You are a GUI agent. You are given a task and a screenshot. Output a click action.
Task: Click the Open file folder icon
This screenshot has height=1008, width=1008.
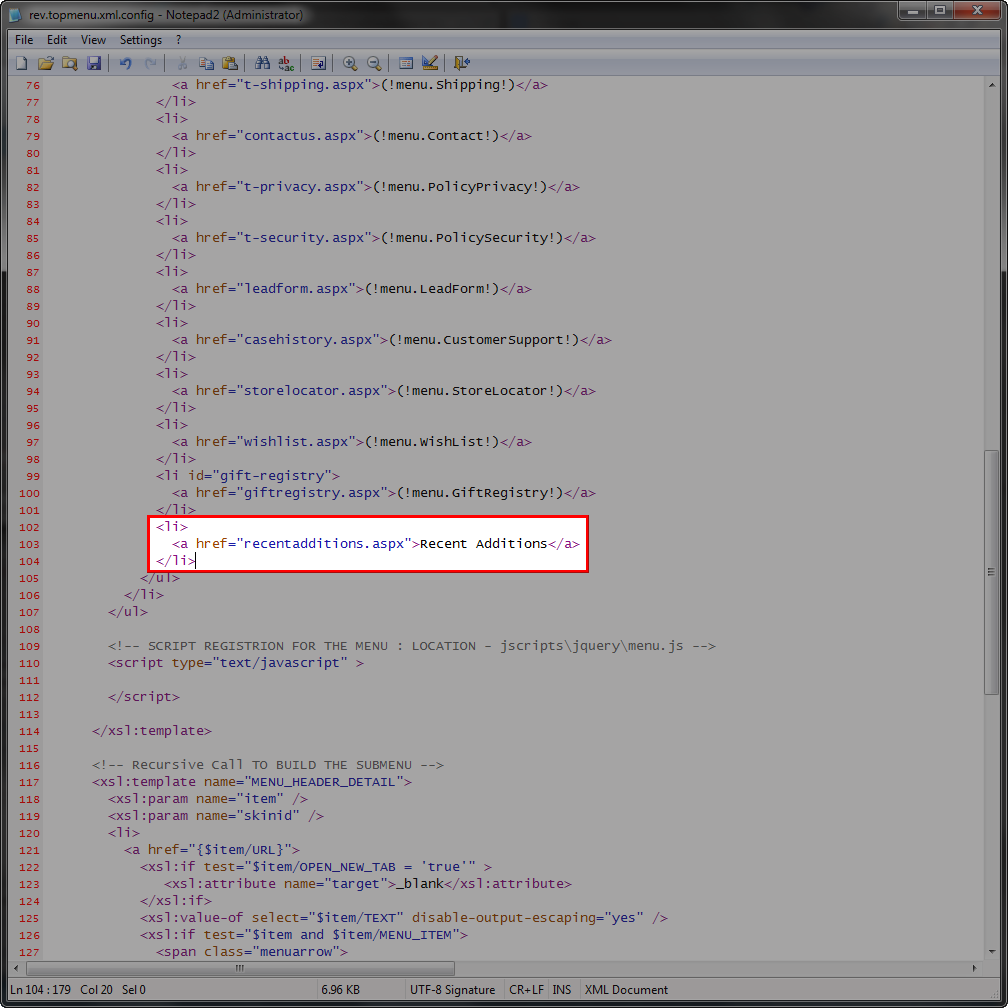pyautogui.click(x=46, y=63)
